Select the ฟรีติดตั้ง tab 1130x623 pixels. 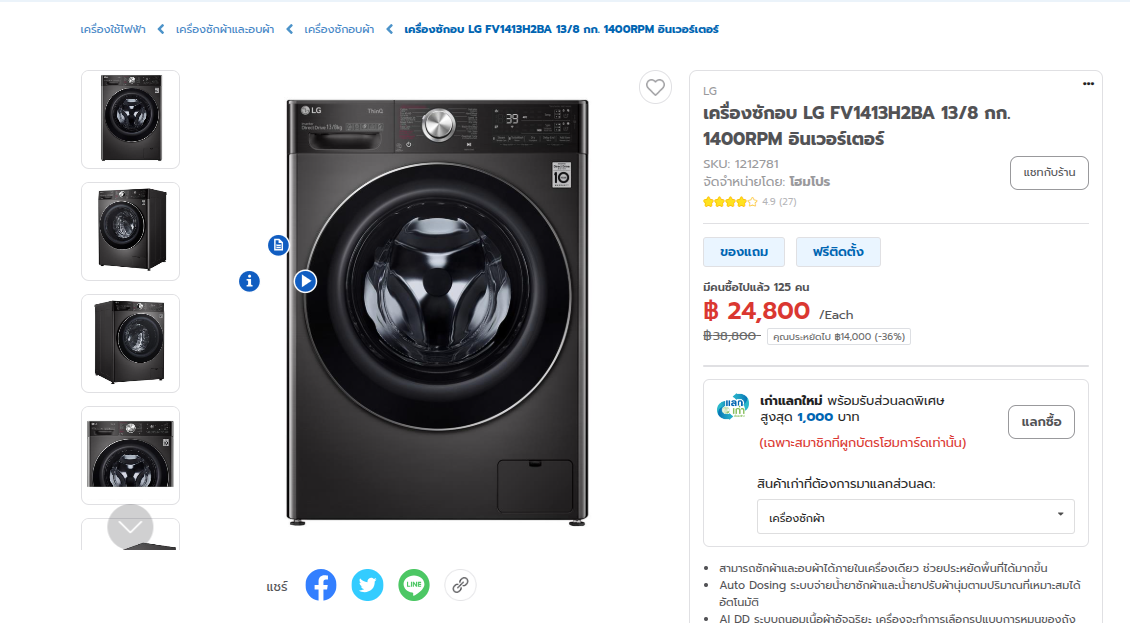pyautogui.click(x=838, y=252)
